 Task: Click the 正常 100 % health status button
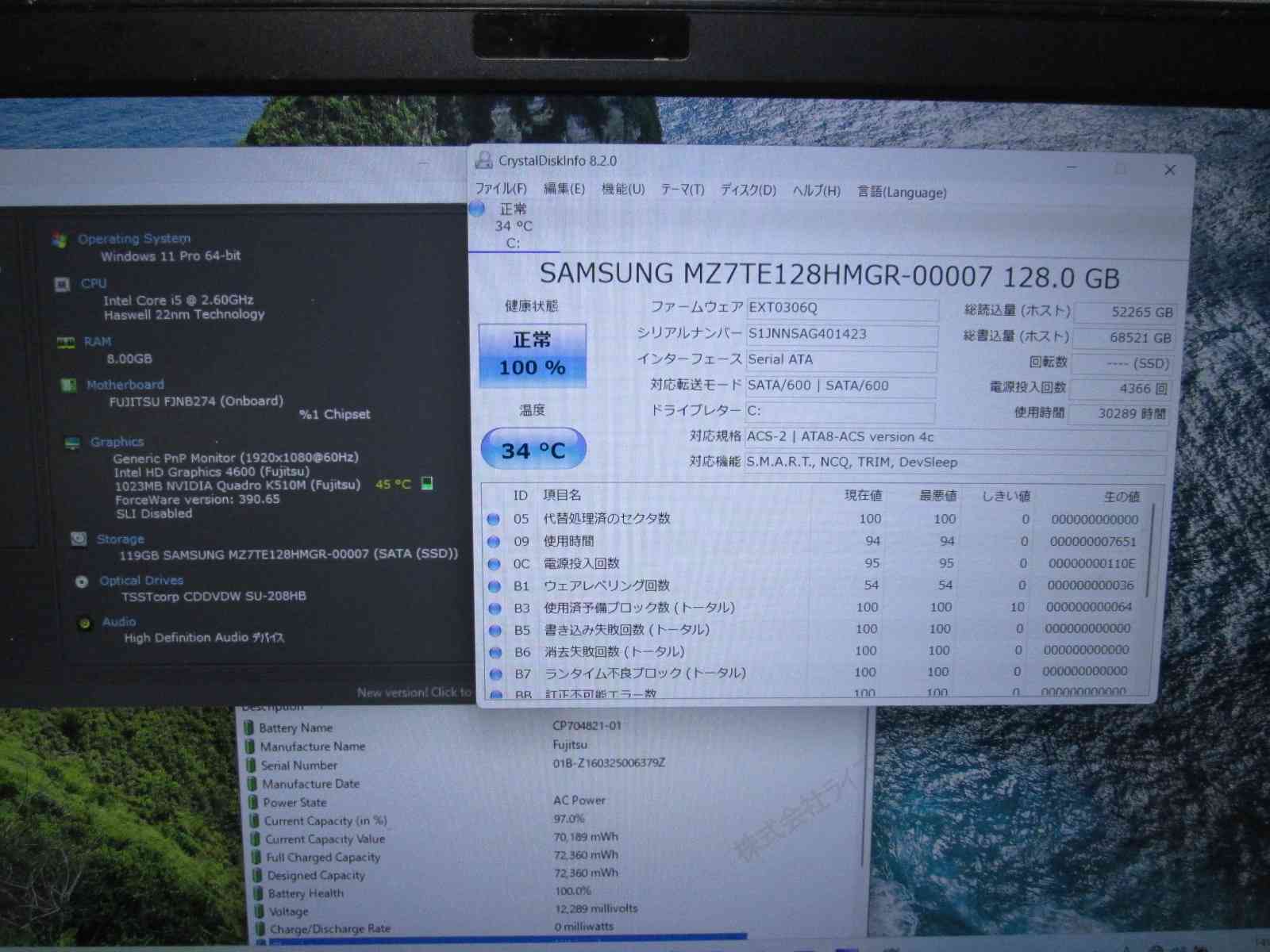pos(533,355)
